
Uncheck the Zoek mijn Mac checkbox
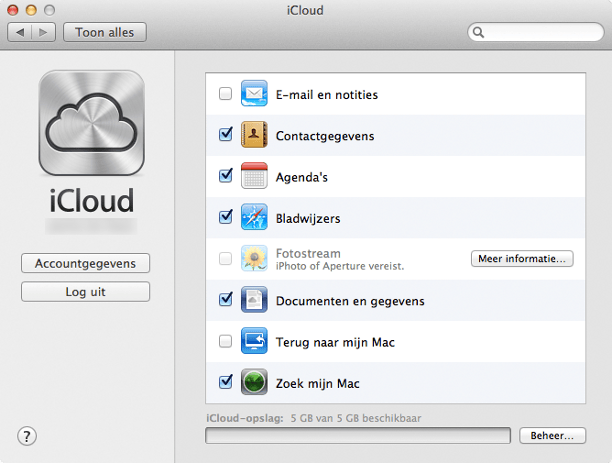pyautogui.click(x=226, y=382)
